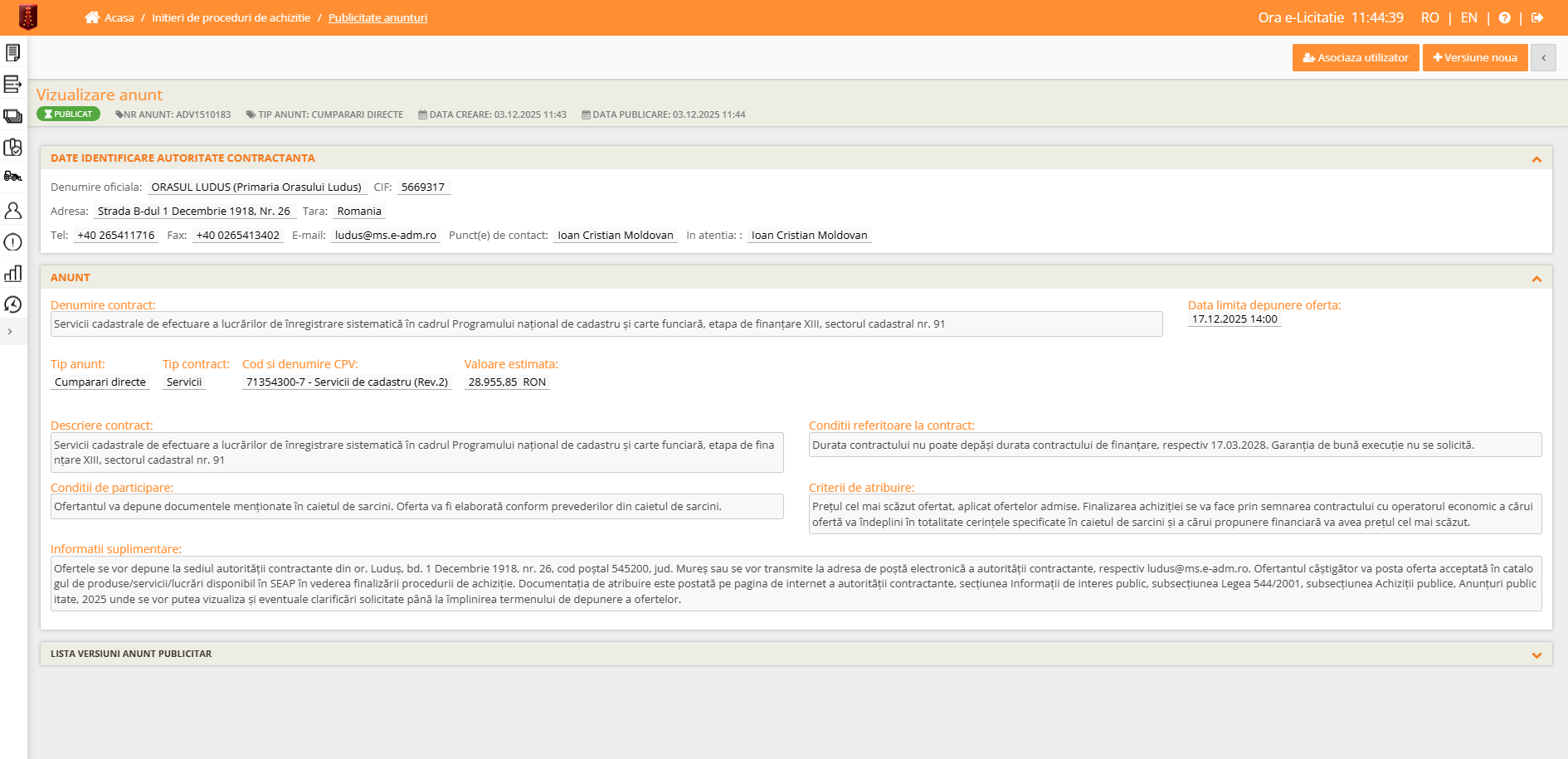Click the stacked windows sidebar icon
Screen dimensions: 1568x759
[x=12, y=116]
